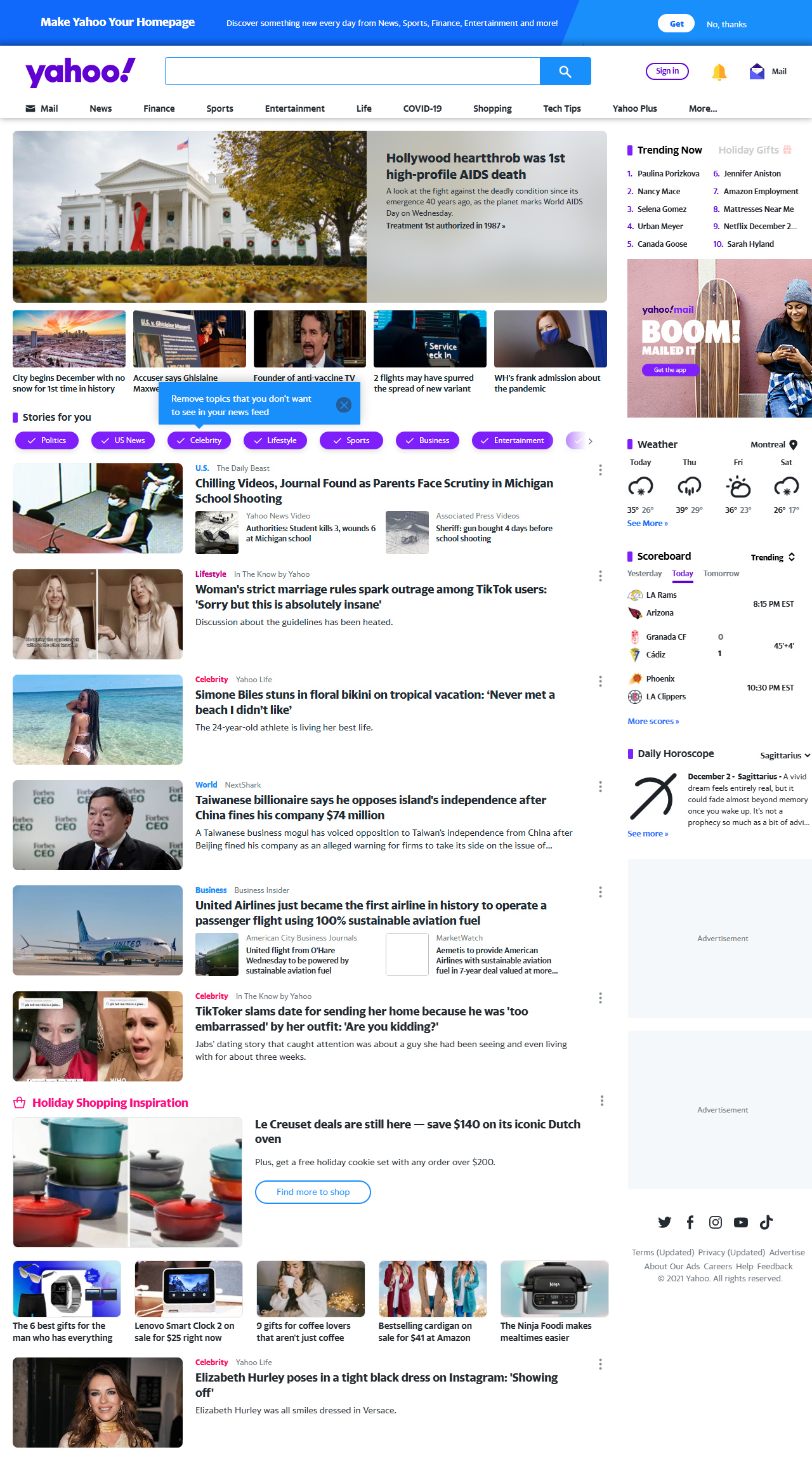Image resolution: width=812 pixels, height=1466 pixels.
Task: Open the Sports navigation item
Action: click(220, 109)
